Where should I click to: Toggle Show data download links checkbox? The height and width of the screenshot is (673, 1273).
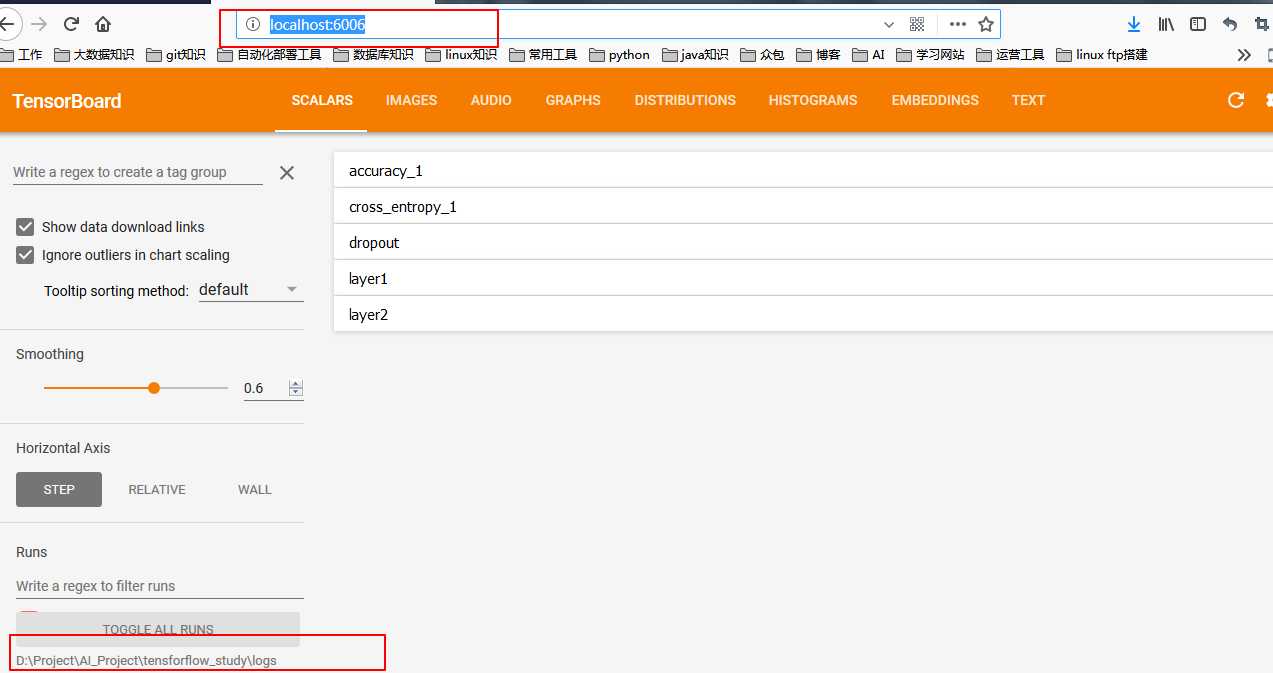(25, 227)
